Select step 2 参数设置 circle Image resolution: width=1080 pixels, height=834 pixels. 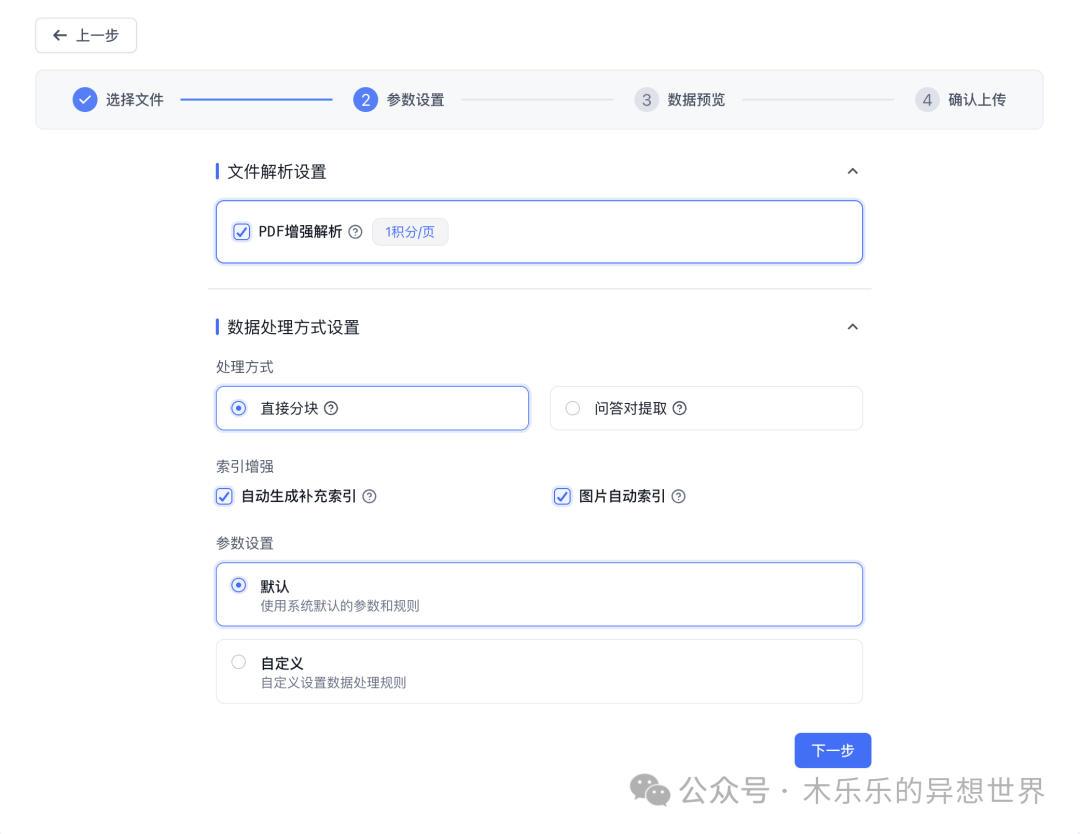coord(366,100)
